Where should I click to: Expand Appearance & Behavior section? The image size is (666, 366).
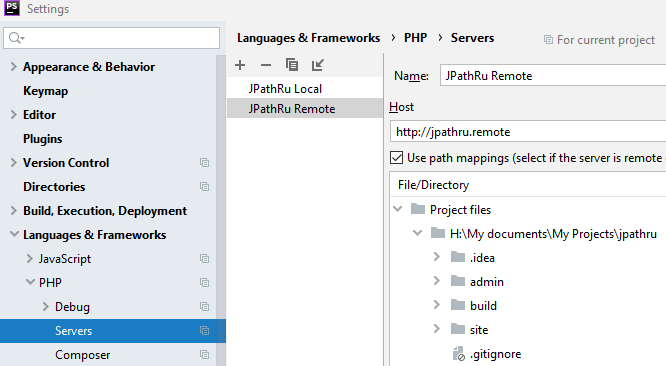coord(14,67)
